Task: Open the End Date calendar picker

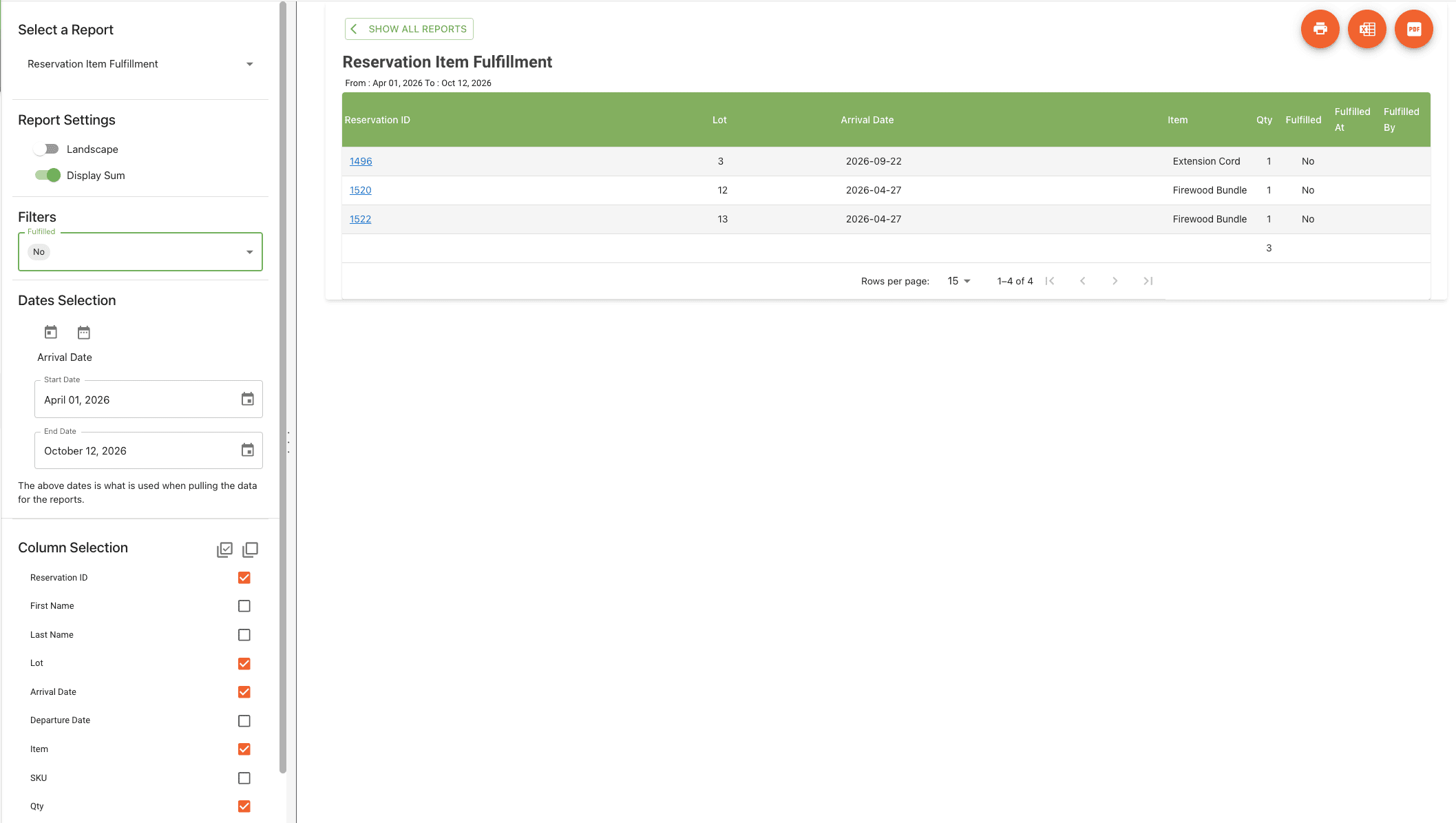Action: [x=248, y=450]
